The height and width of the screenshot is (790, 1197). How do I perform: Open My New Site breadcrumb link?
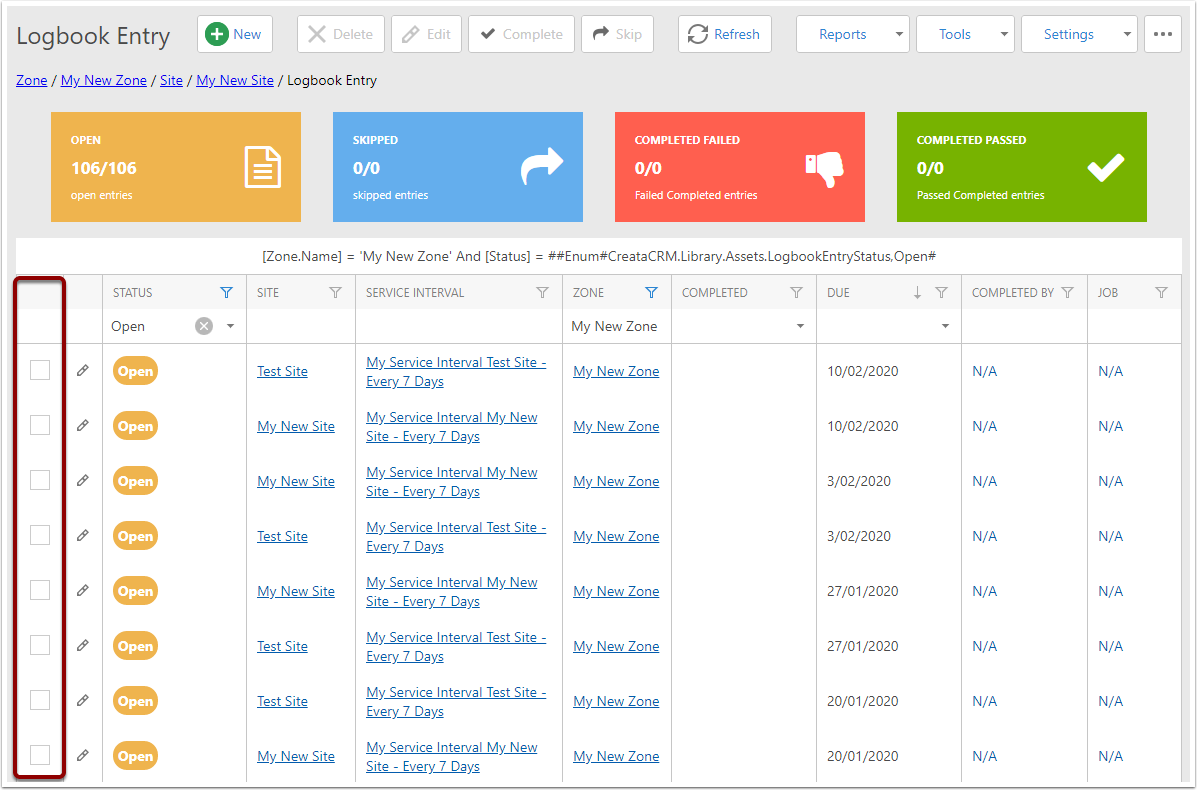(234, 80)
